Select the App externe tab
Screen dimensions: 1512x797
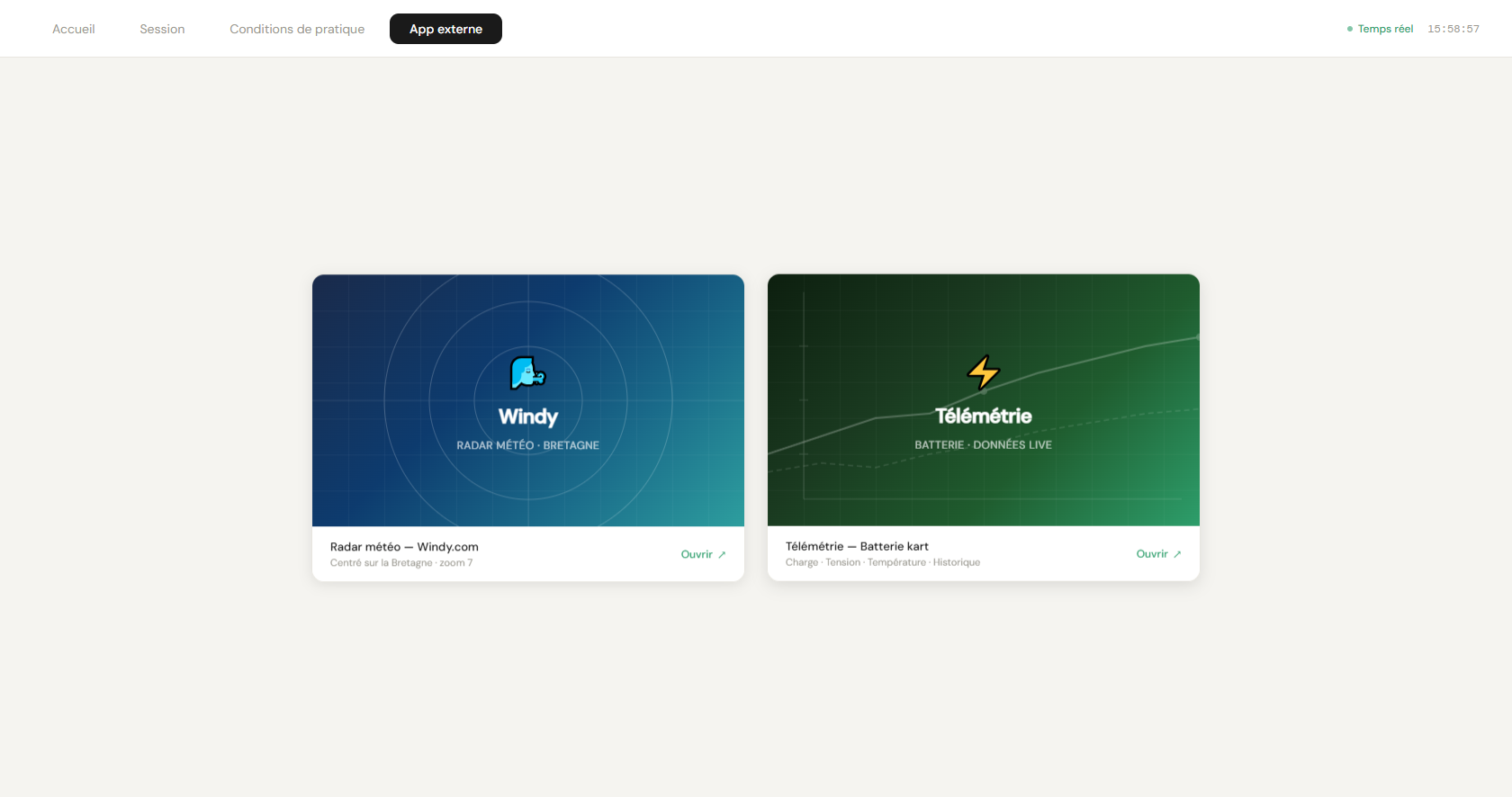[445, 29]
